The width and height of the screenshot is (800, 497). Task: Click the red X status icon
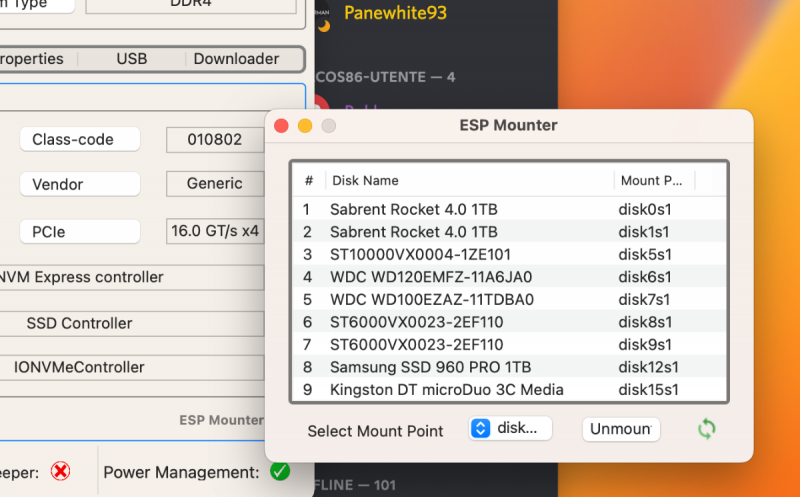(x=61, y=471)
